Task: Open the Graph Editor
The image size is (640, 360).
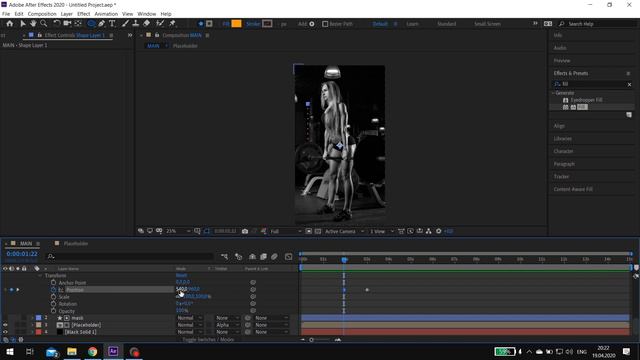Action: click(289, 256)
